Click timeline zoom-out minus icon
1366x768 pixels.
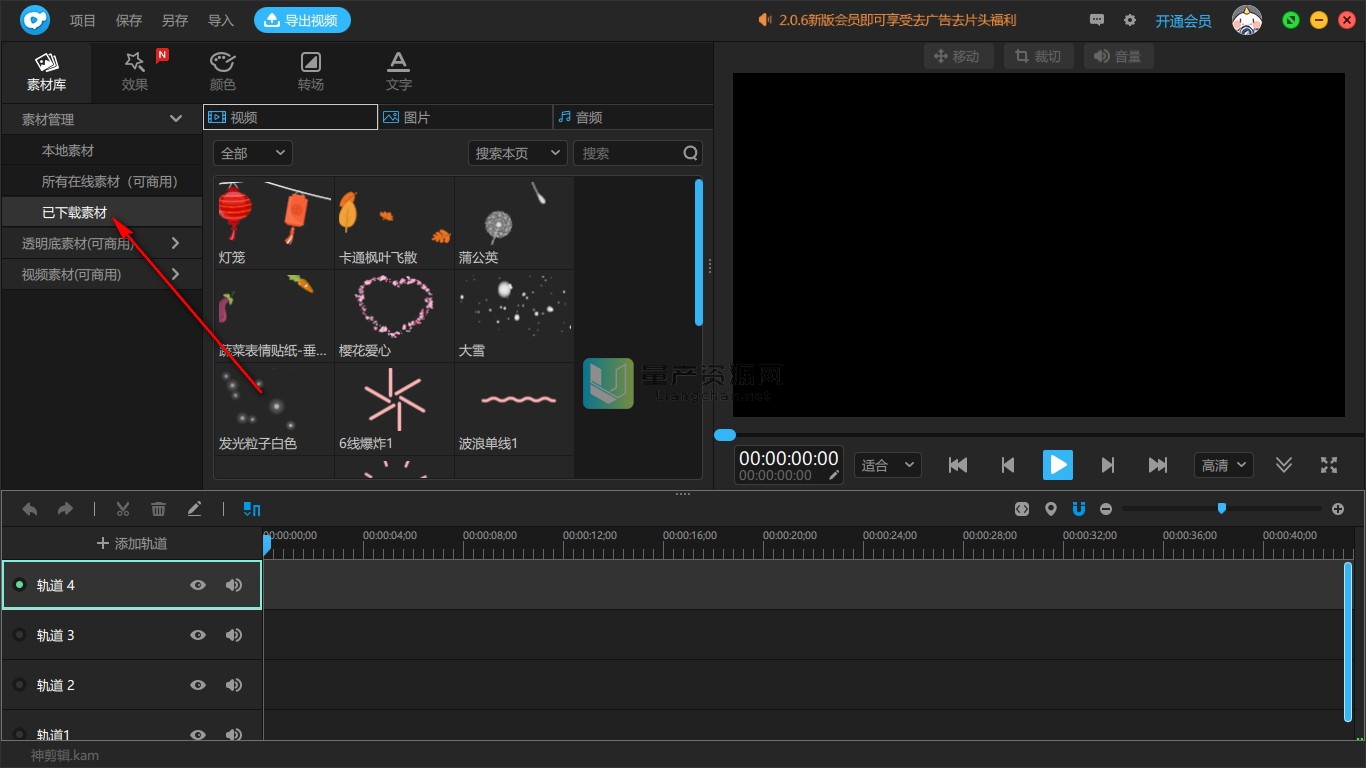click(1105, 509)
